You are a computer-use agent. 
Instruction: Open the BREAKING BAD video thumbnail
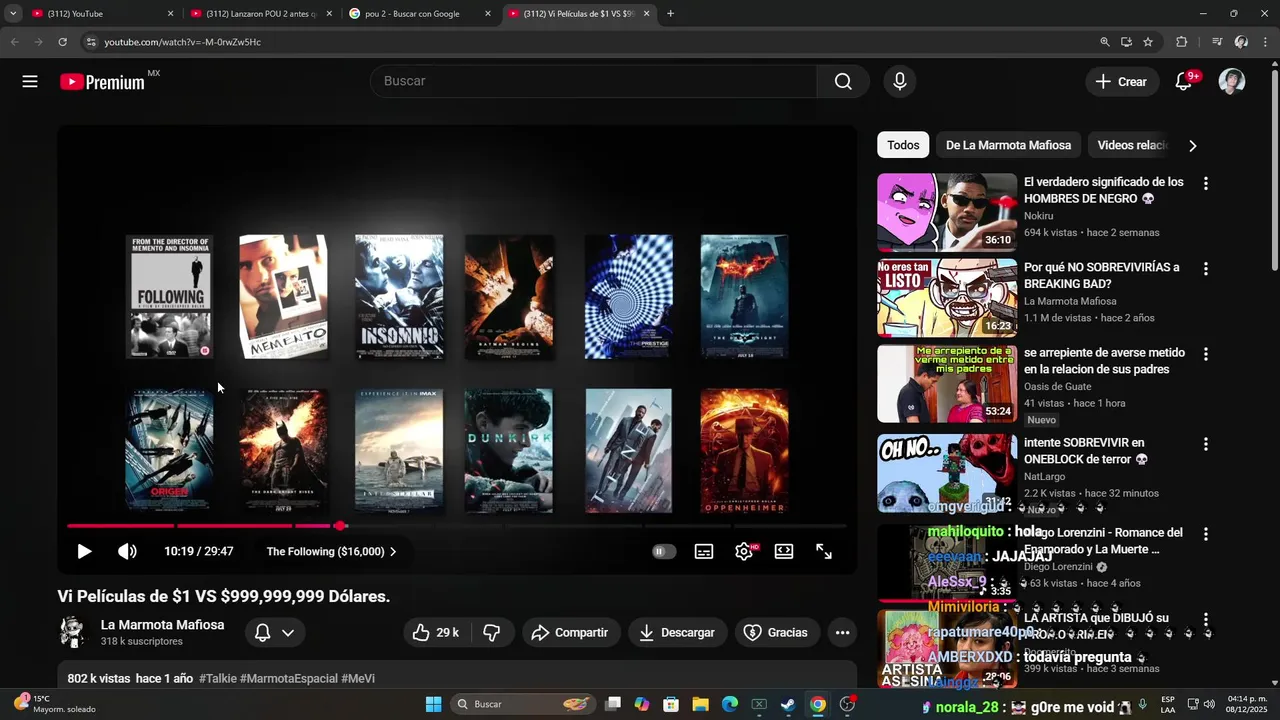coord(947,298)
